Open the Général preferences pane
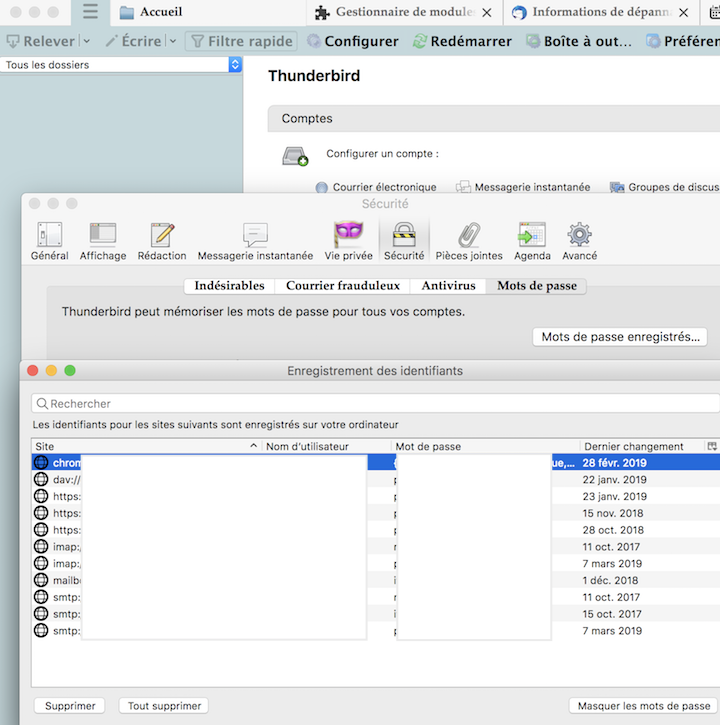The width and height of the screenshot is (720, 725). click(x=49, y=241)
